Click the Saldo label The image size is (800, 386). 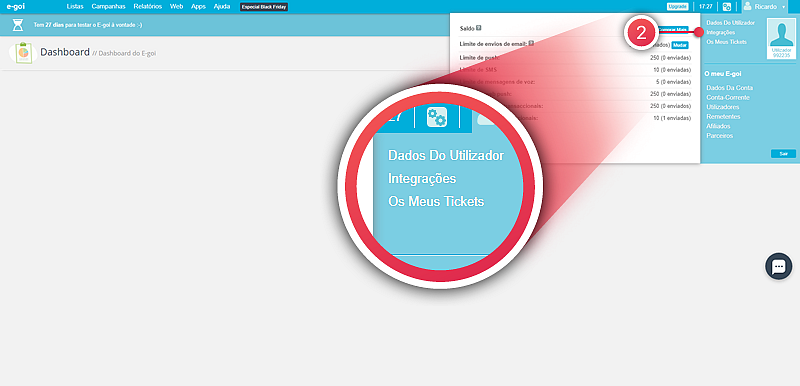(x=467, y=29)
